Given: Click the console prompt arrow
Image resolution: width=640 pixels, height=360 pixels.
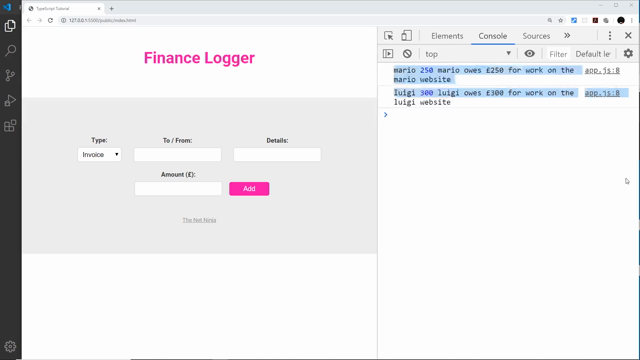Looking at the screenshot, I should pos(385,115).
